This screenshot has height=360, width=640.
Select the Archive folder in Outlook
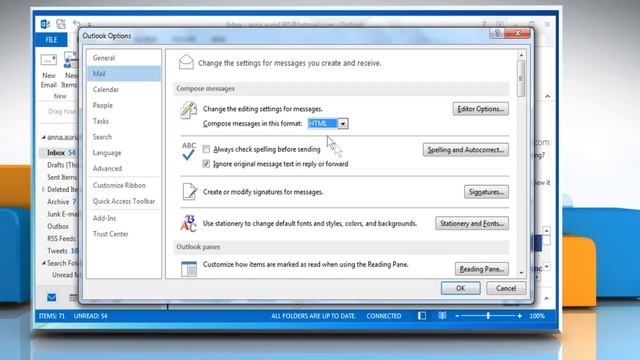[x=58, y=202]
